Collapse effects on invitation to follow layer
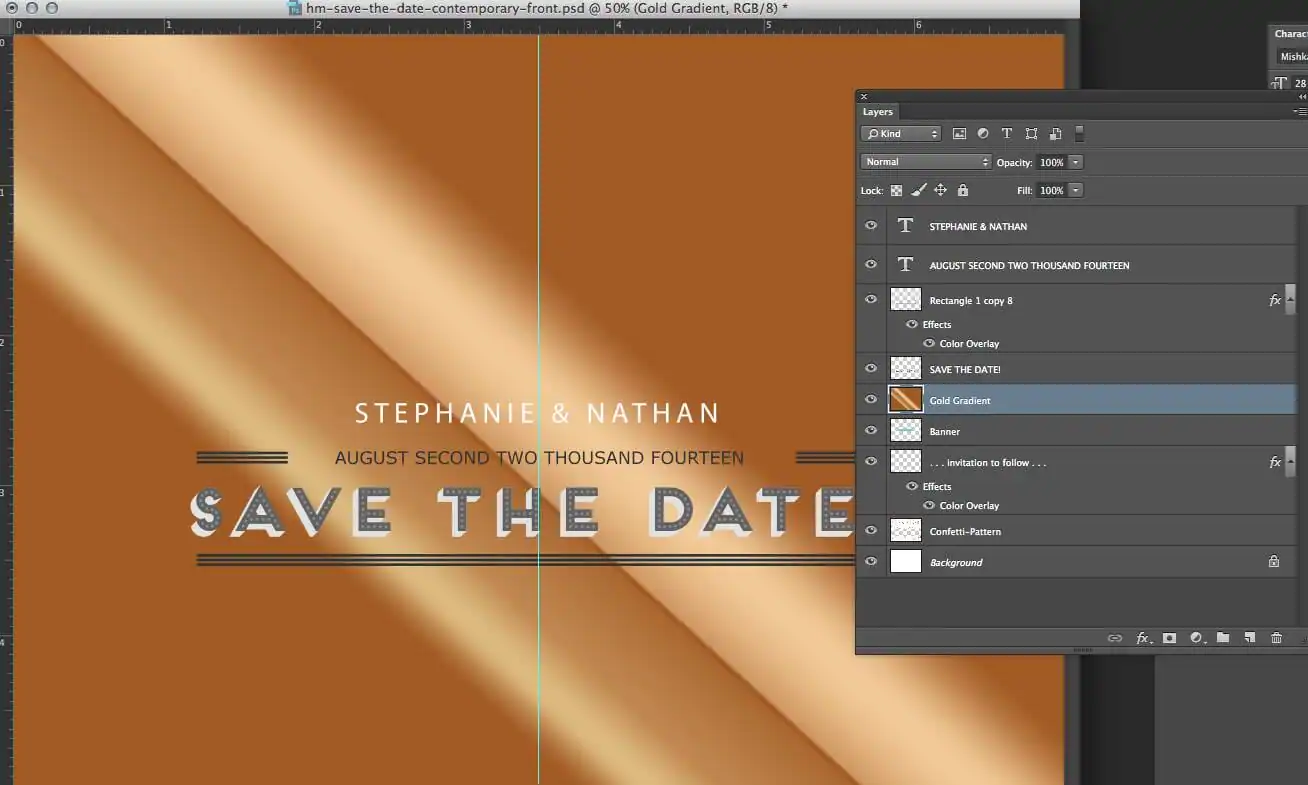This screenshot has width=1308, height=785. tap(1291, 462)
